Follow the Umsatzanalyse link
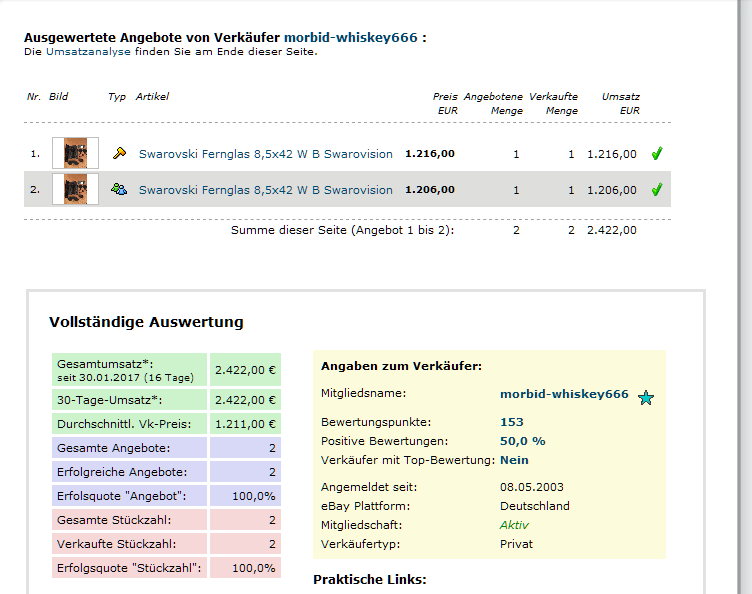 [88, 52]
